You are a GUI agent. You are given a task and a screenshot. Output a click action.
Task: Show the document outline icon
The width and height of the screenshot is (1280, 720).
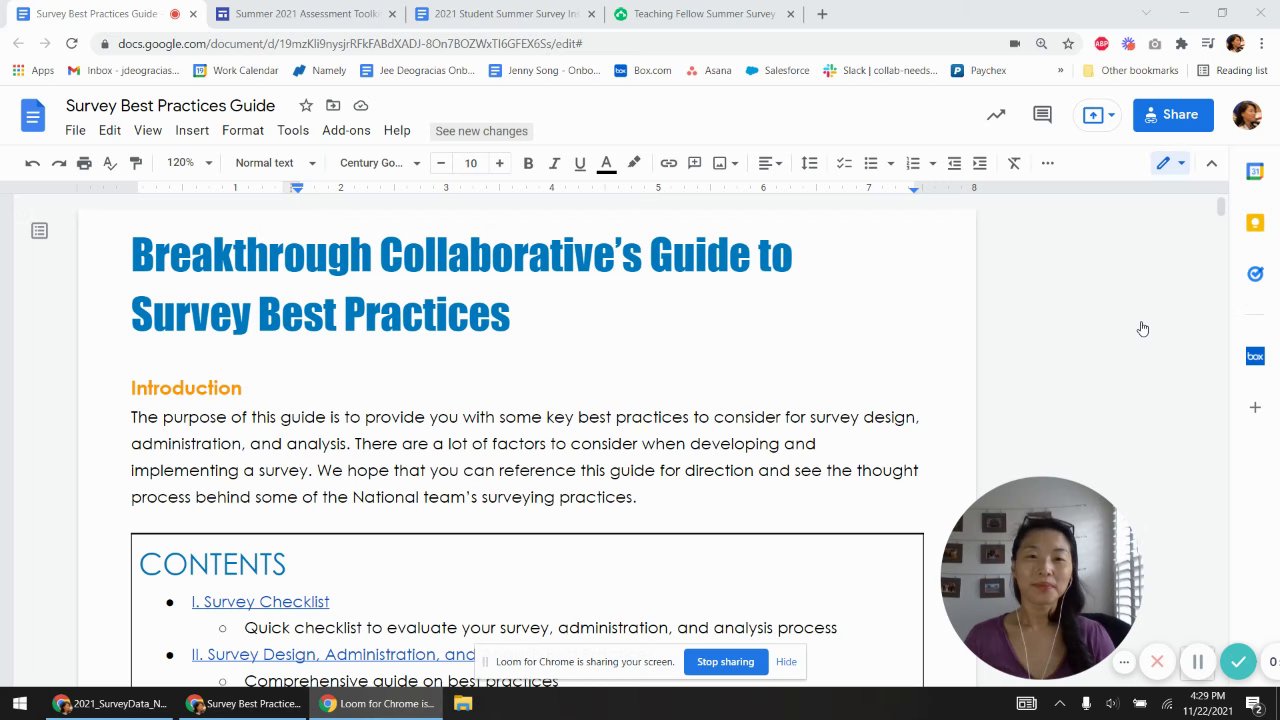(39, 231)
